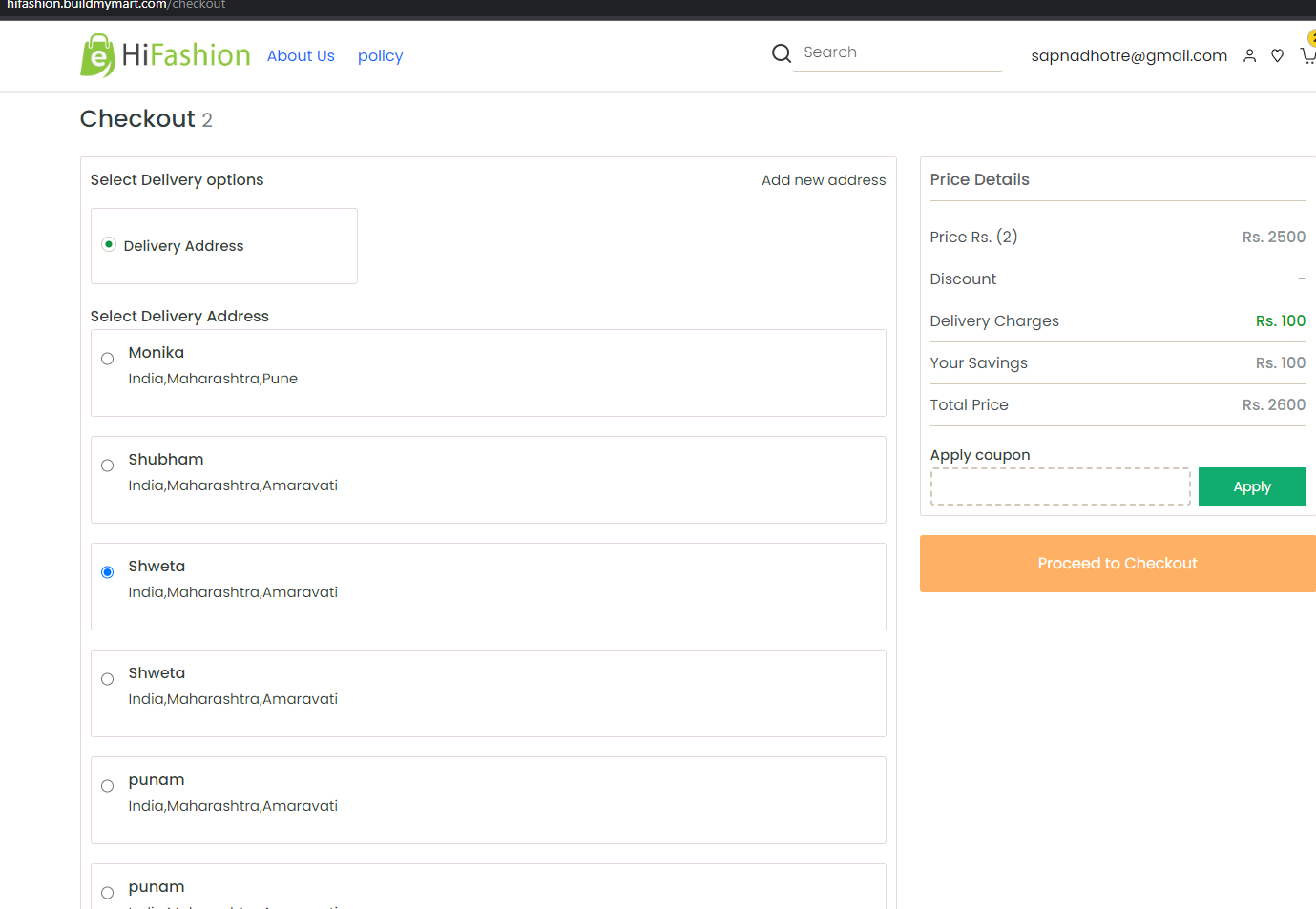The image size is (1316, 909).
Task: Click the Monika address name text
Action: coord(157,353)
